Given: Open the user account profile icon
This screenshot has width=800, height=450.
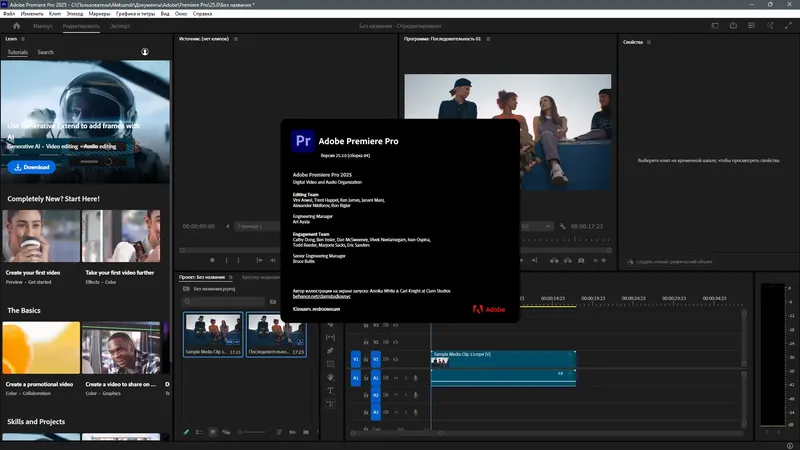Looking at the screenshot, I should (x=145, y=52).
